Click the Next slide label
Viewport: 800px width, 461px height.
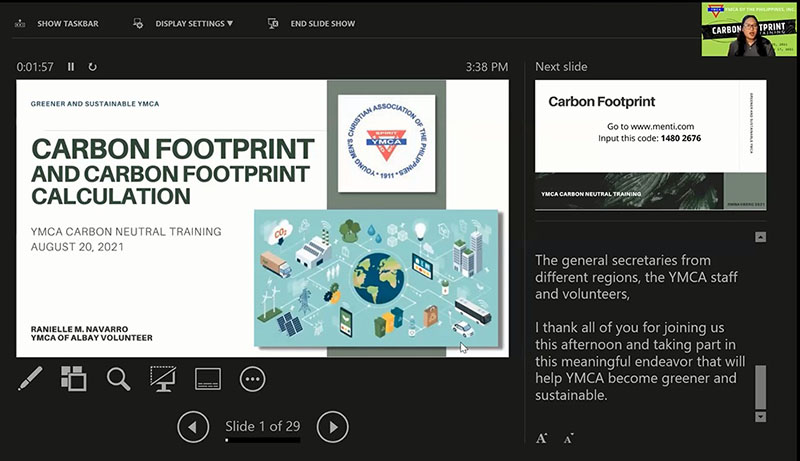[x=561, y=67]
